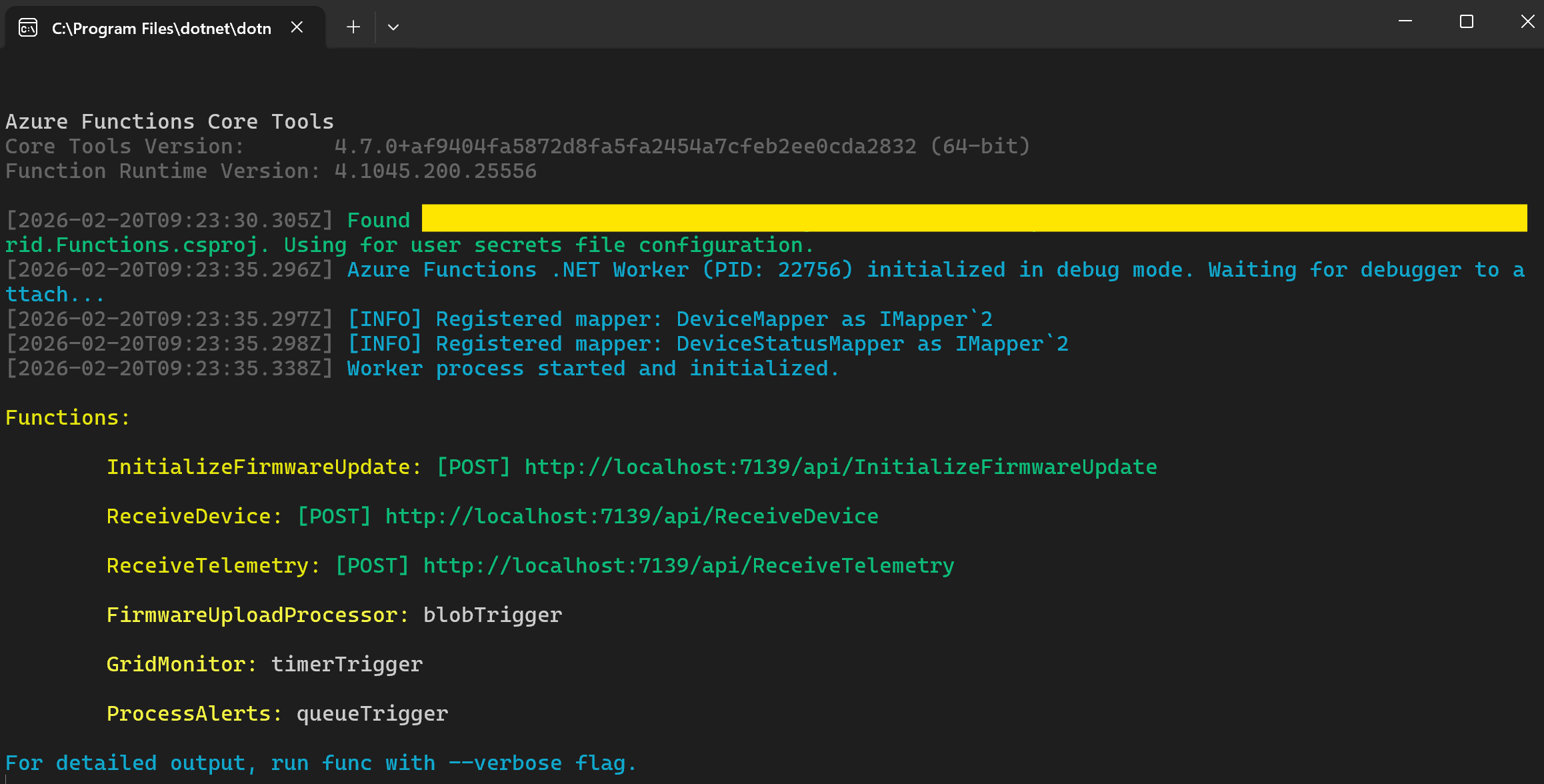
Task: Close the C:\Program Files\dotnet tab
Action: (x=297, y=27)
